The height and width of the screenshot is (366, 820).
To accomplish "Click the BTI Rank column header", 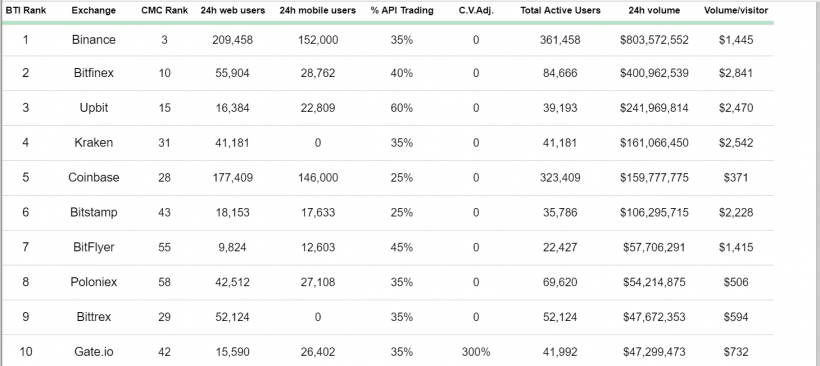I will [x=26, y=10].
